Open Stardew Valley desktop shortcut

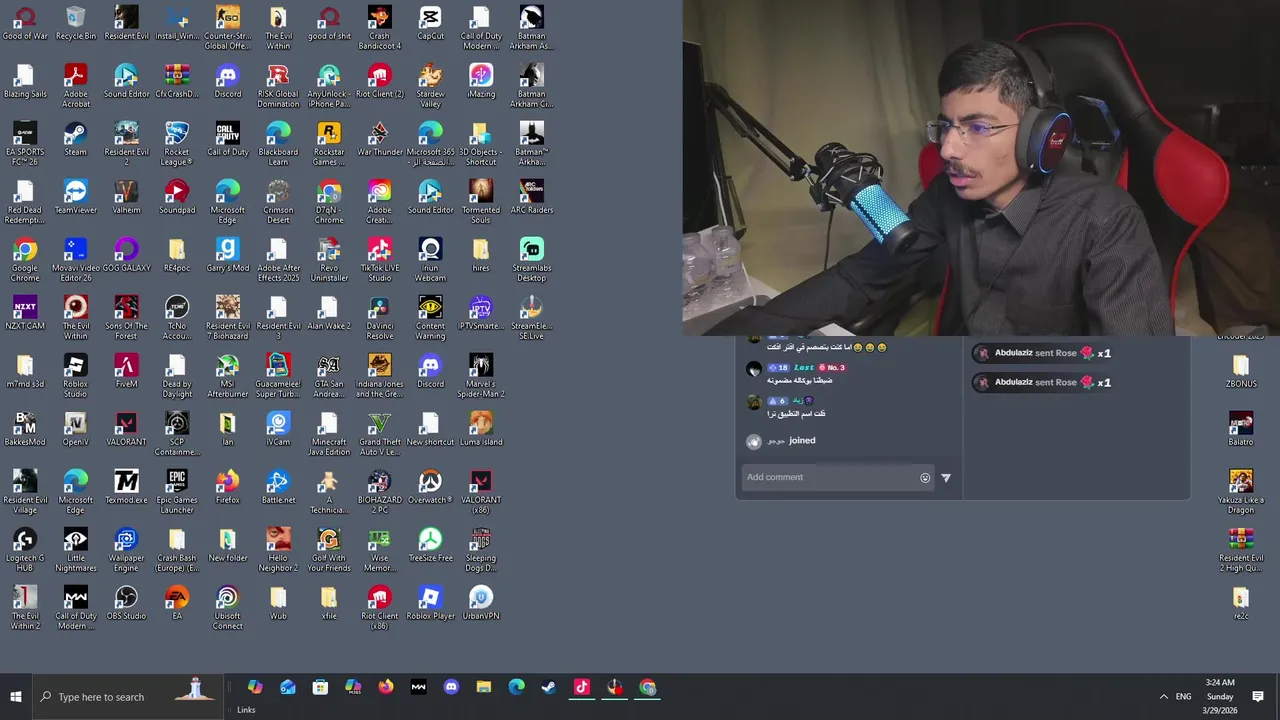[x=430, y=86]
